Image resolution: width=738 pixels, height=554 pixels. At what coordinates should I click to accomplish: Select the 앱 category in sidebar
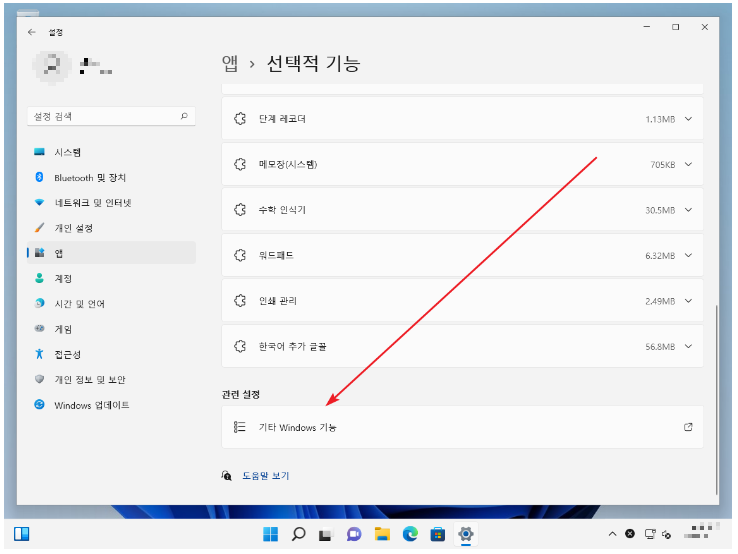(112, 253)
